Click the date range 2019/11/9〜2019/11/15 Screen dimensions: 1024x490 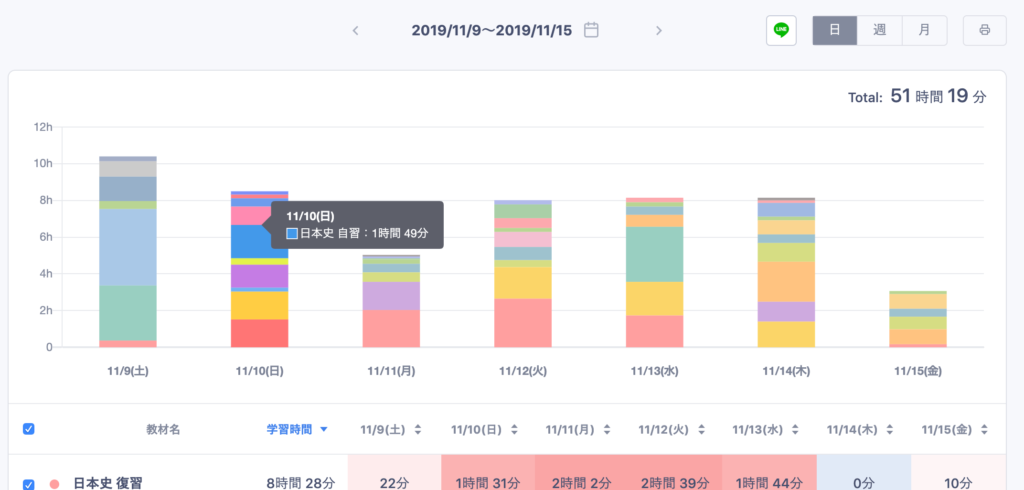(x=491, y=30)
